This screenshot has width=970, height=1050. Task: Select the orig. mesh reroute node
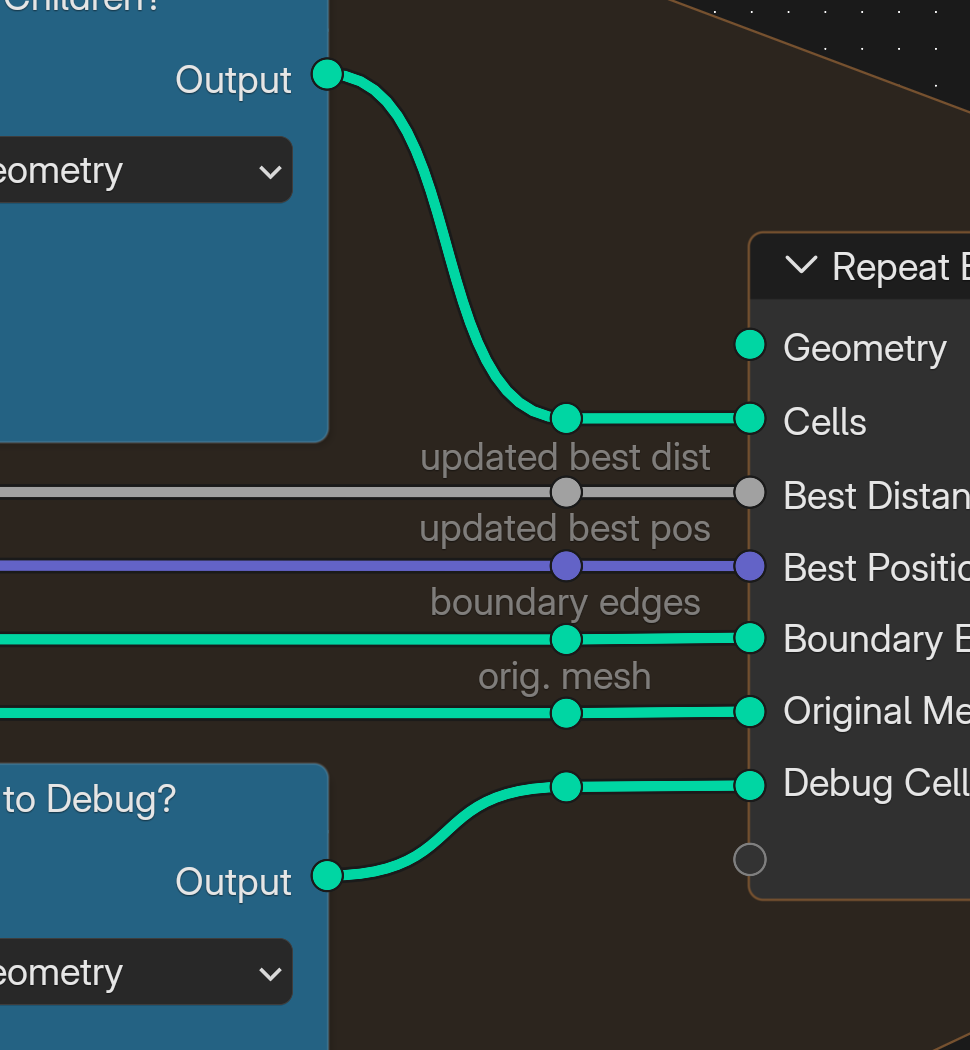click(x=566, y=712)
